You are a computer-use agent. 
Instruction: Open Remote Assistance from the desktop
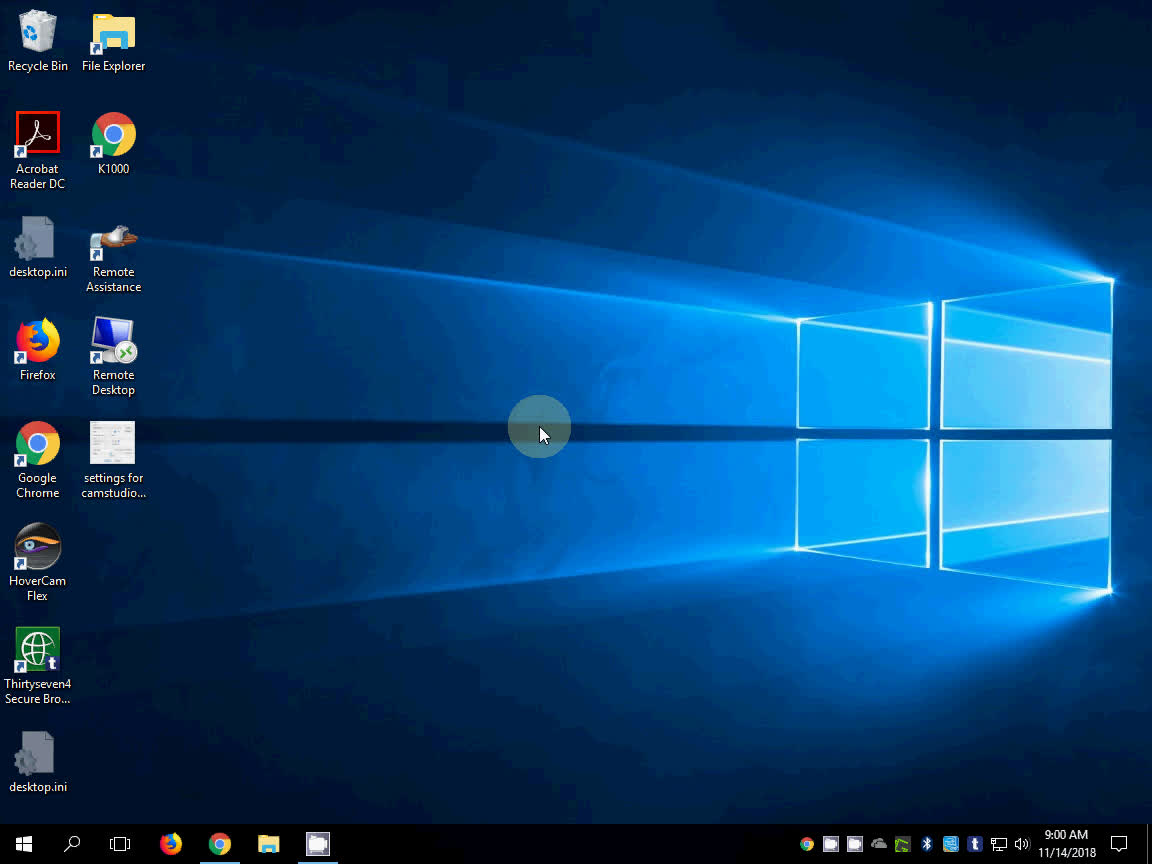tap(112, 234)
